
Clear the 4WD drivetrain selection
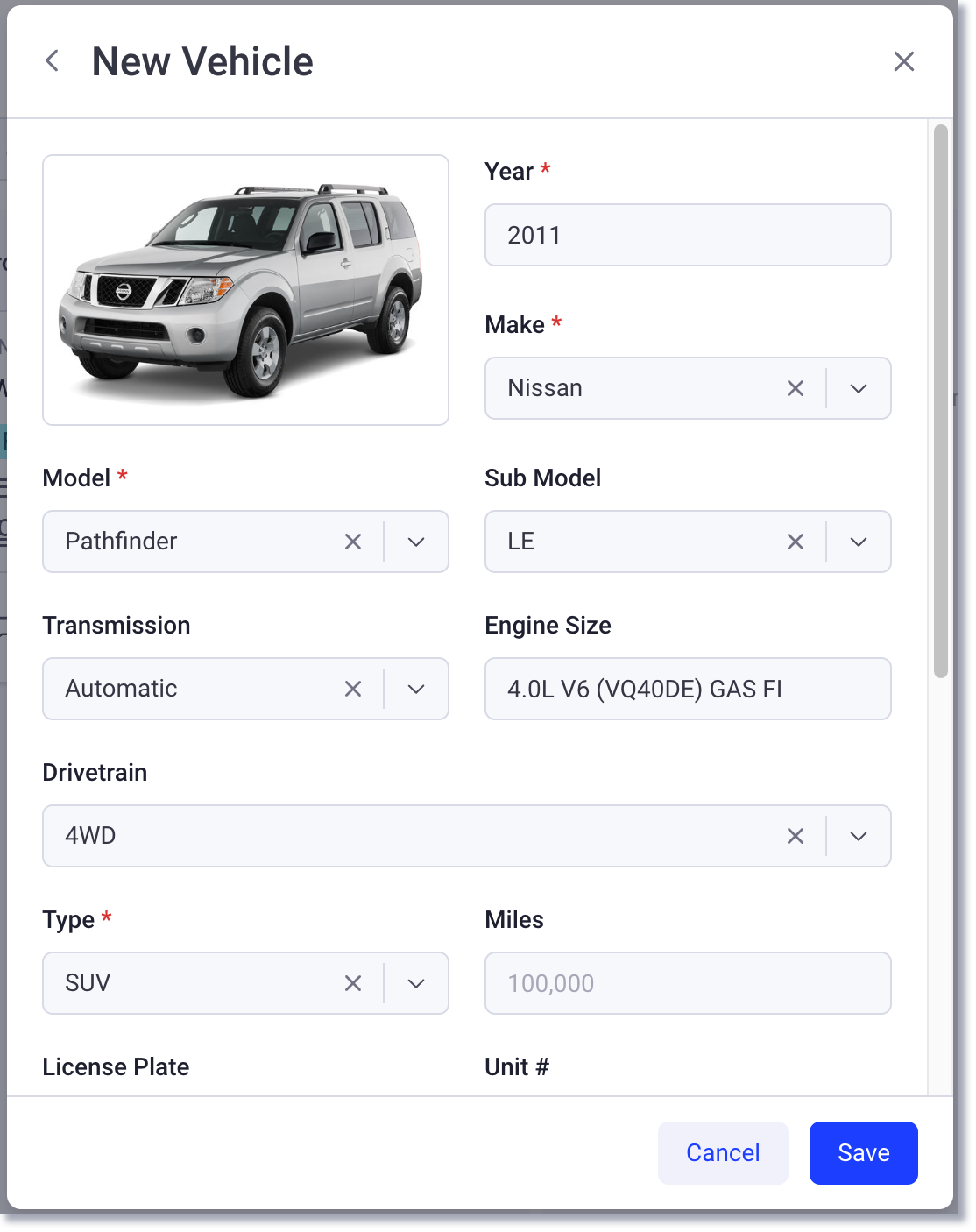coord(795,836)
